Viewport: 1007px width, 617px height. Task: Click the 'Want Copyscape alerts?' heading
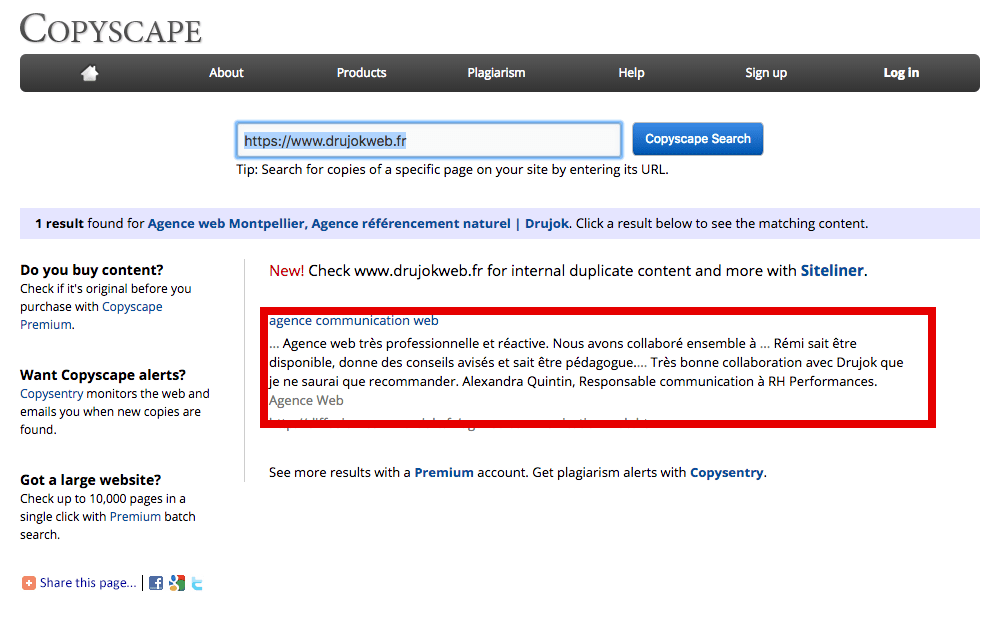(103, 375)
